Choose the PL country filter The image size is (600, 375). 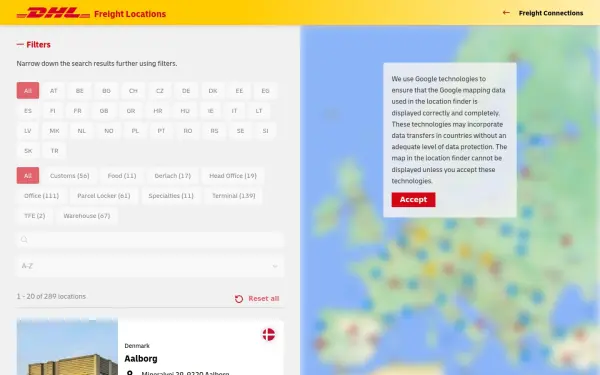click(135, 131)
